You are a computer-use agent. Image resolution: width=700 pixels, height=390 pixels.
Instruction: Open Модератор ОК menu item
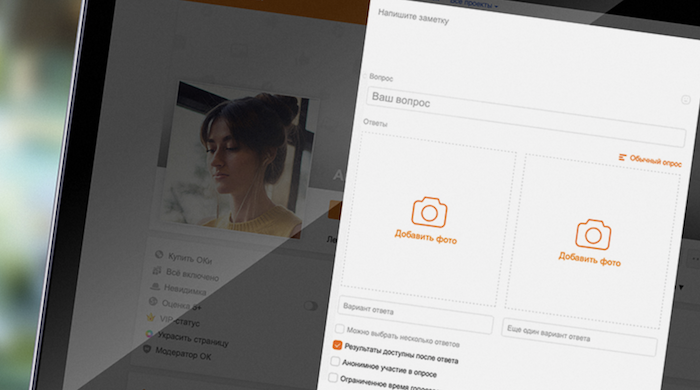click(x=183, y=353)
